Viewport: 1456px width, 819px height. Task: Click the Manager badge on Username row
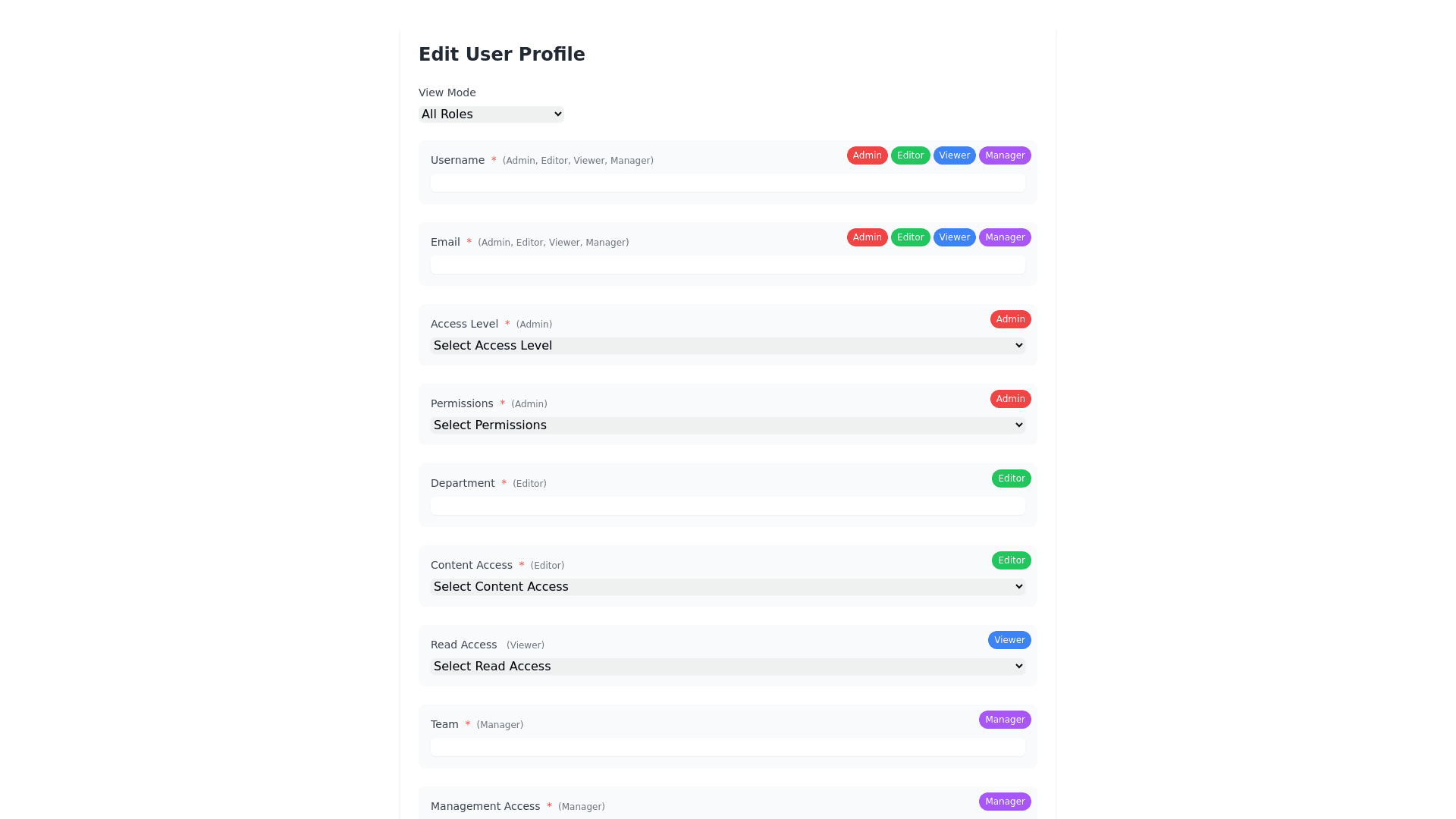[x=1005, y=155]
